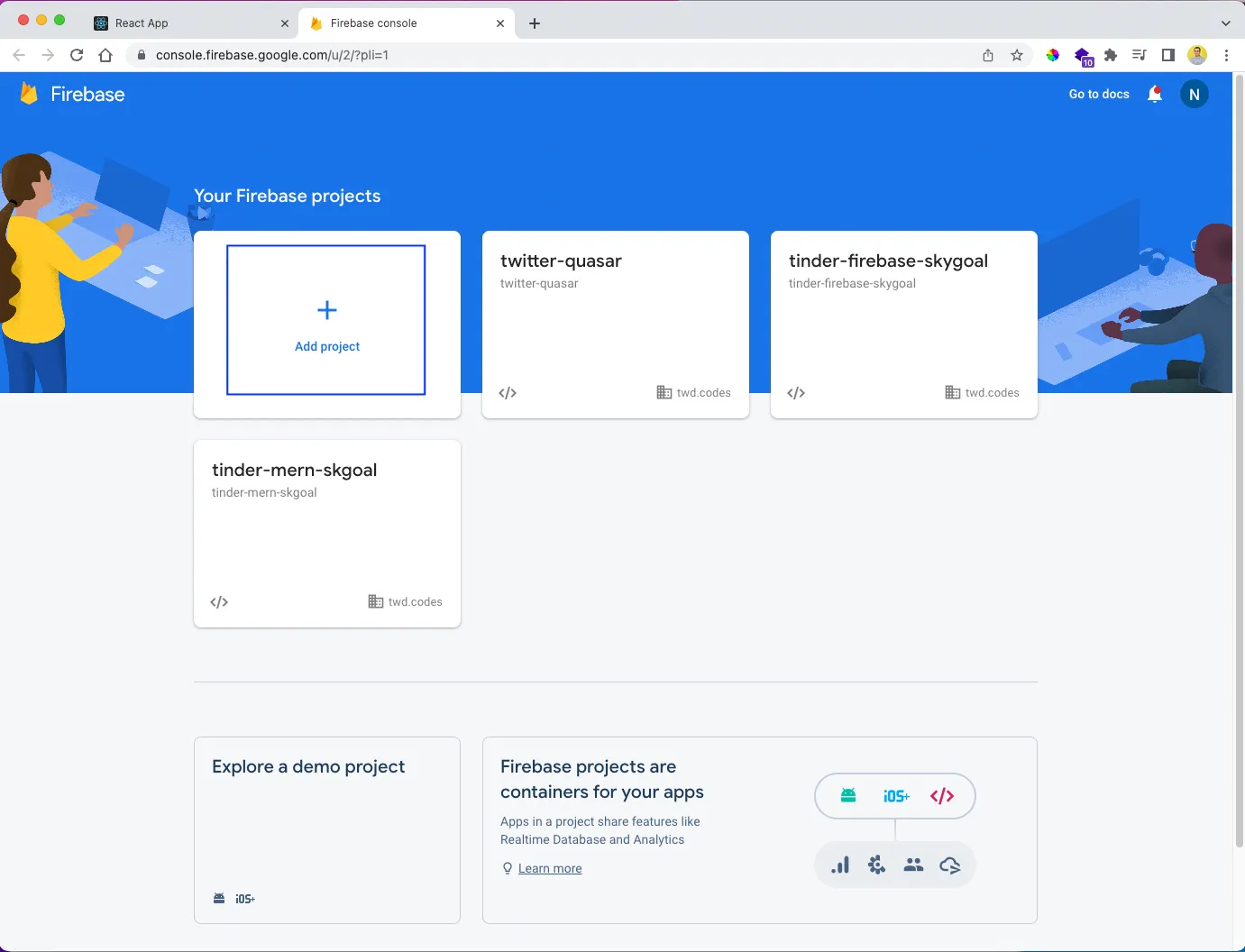1245x952 pixels.
Task: Open the share page icon
Action: click(x=988, y=55)
